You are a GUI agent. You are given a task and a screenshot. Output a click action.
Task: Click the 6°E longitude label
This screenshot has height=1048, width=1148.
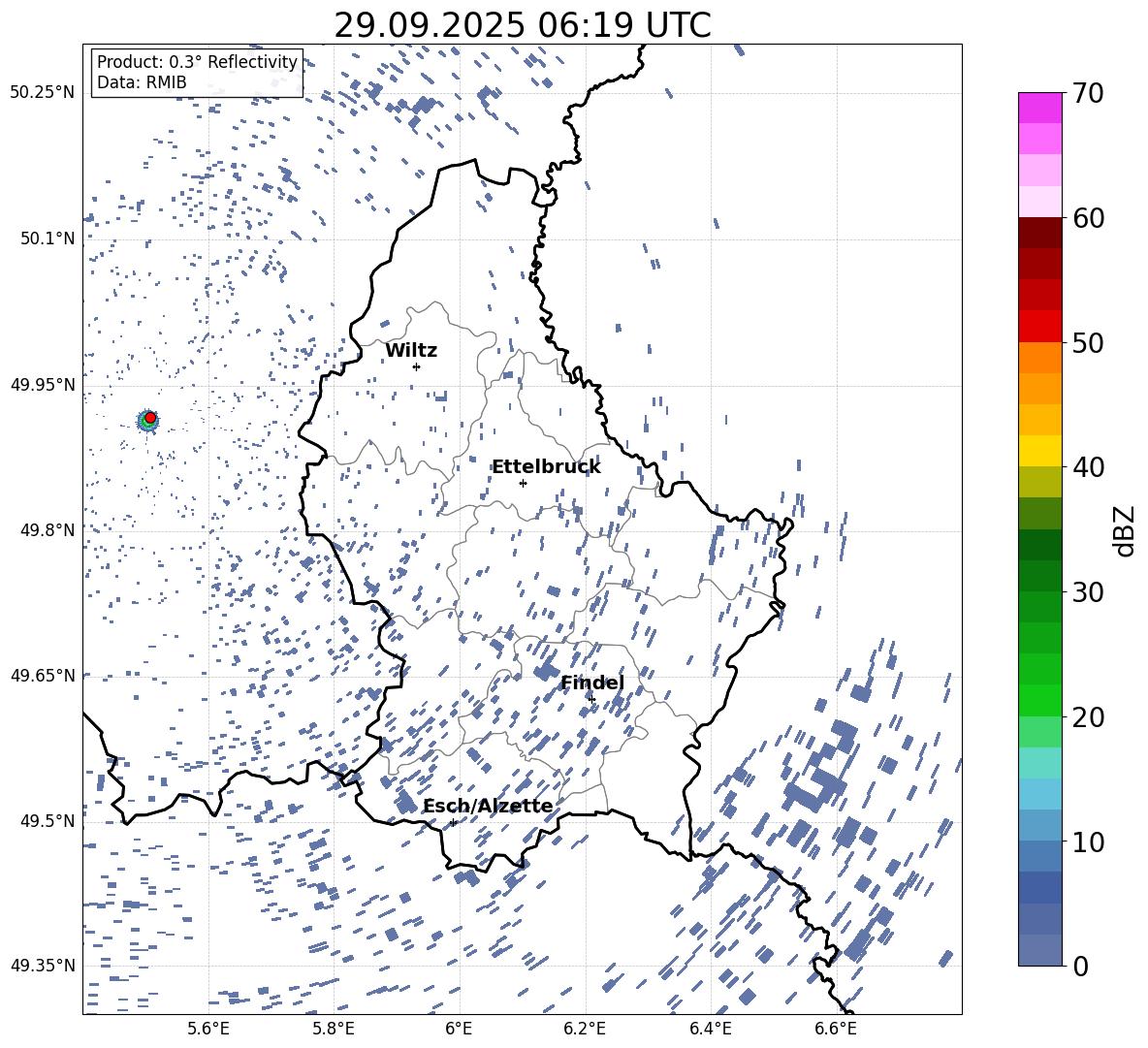pos(459,1029)
